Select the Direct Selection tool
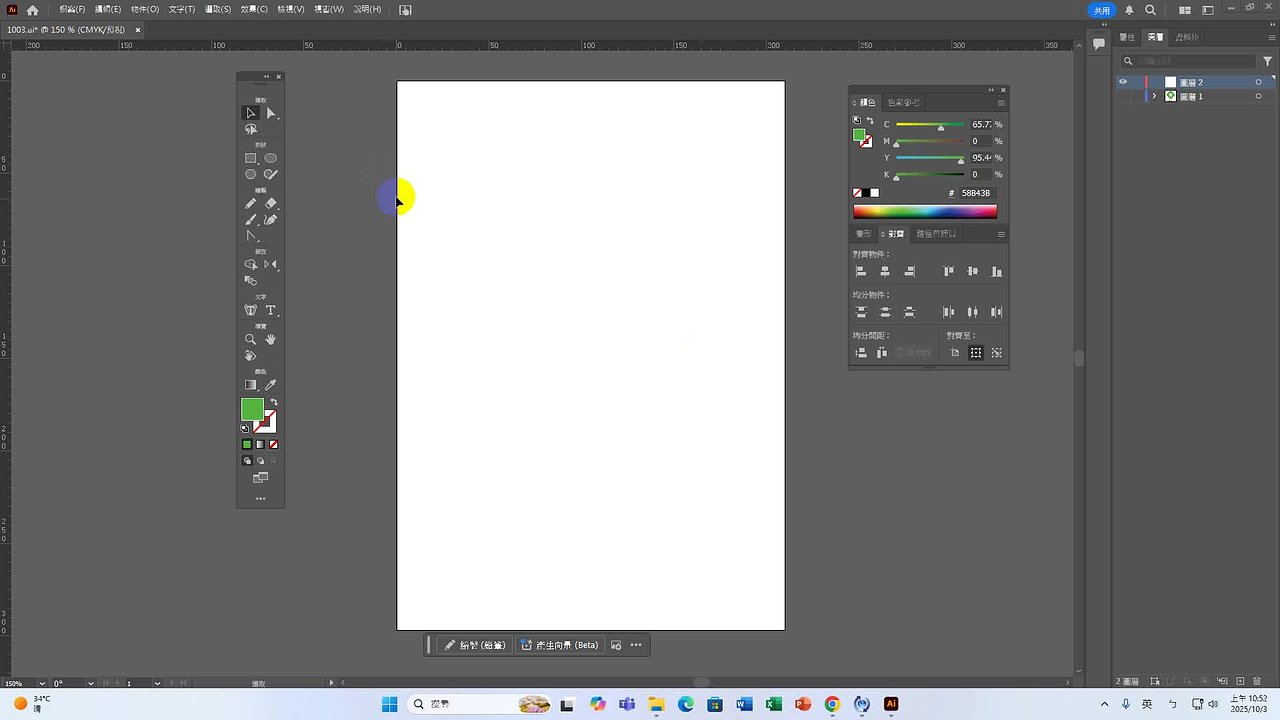Screen dimensions: 1280x720 click(x=270, y=113)
